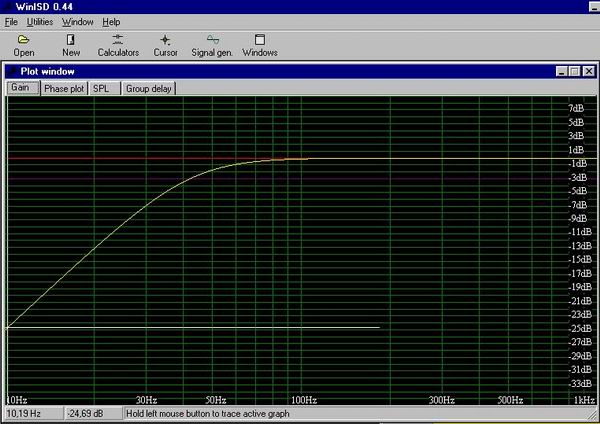The image size is (600, 424).
Task: Click the 1kHz axis label
Action: (584, 400)
